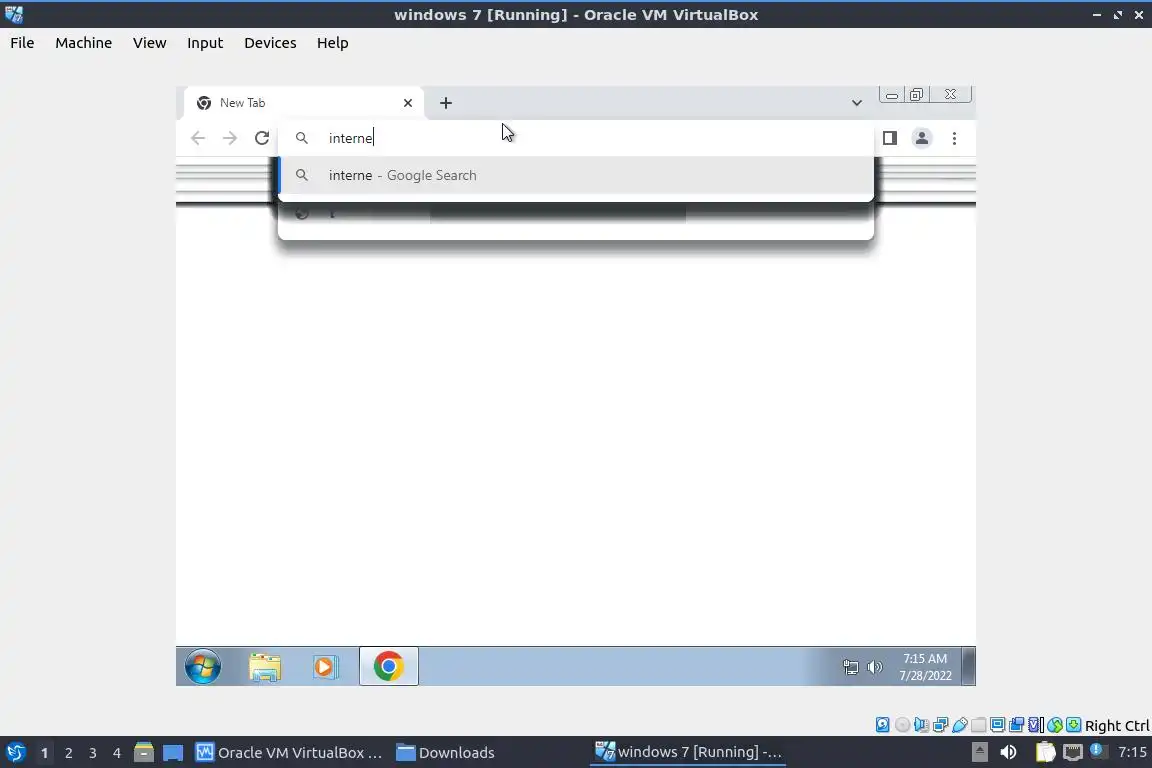Expand Chrome tab search chevron
The image size is (1152, 768).
[857, 103]
